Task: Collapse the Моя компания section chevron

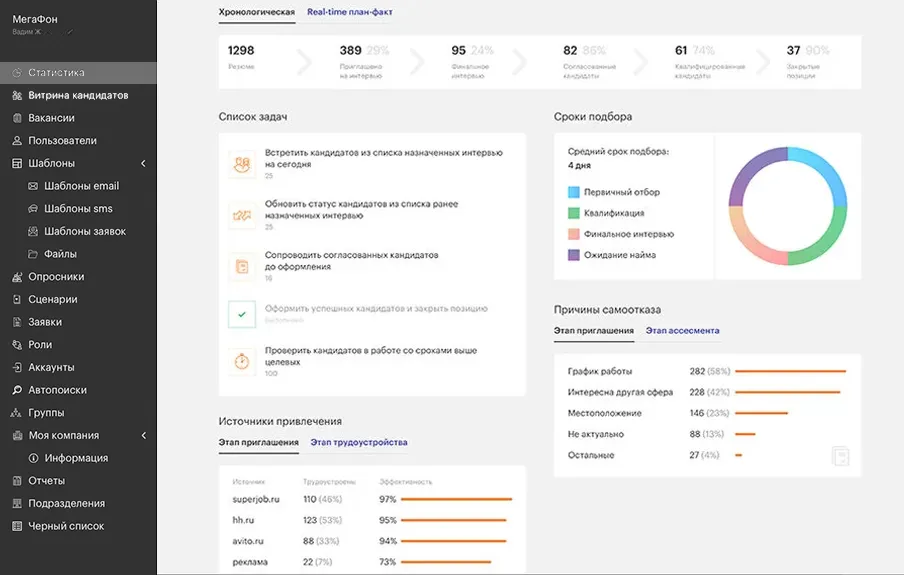Action: pyautogui.click(x=143, y=435)
